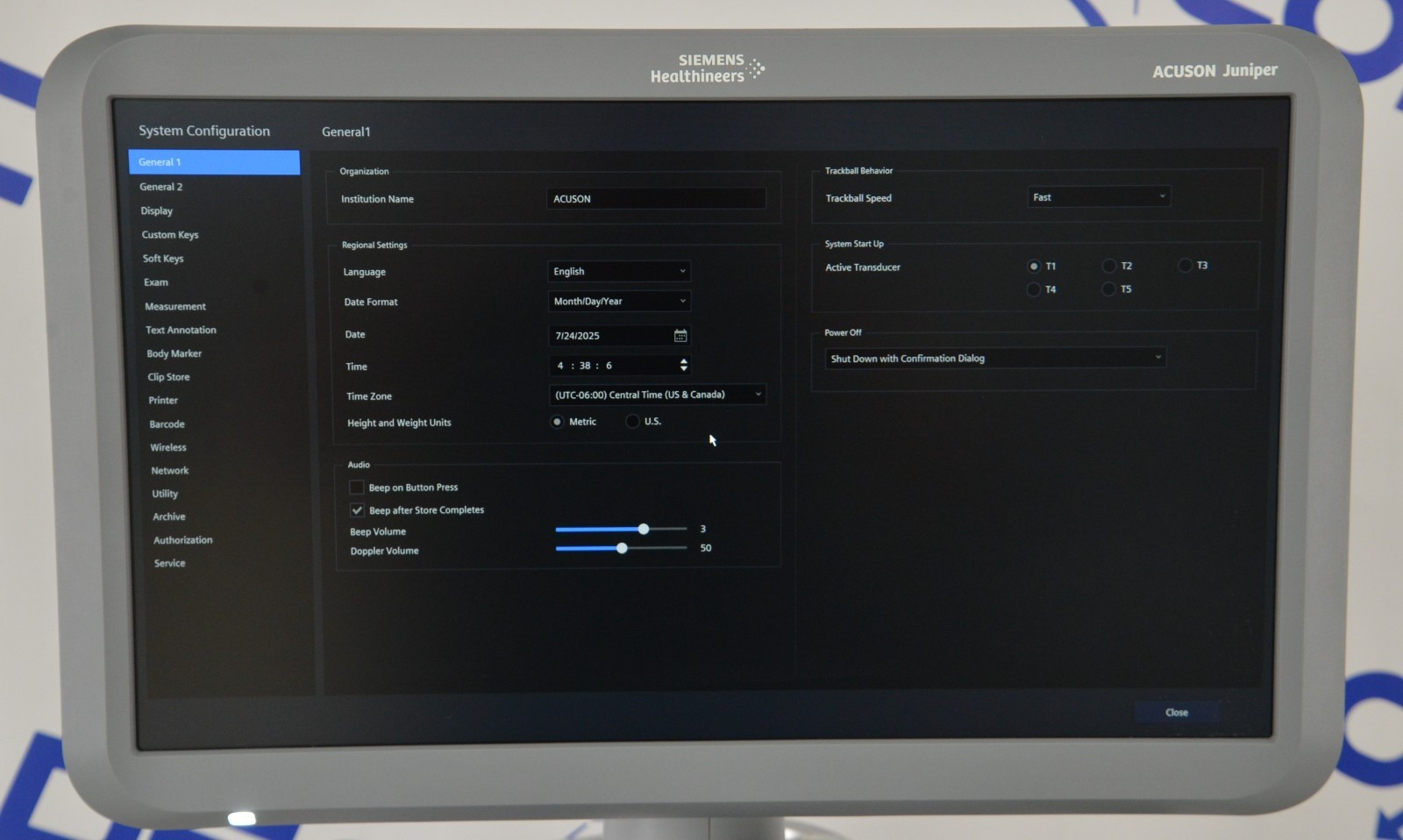
Task: Open Archive settings
Action: pos(169,517)
